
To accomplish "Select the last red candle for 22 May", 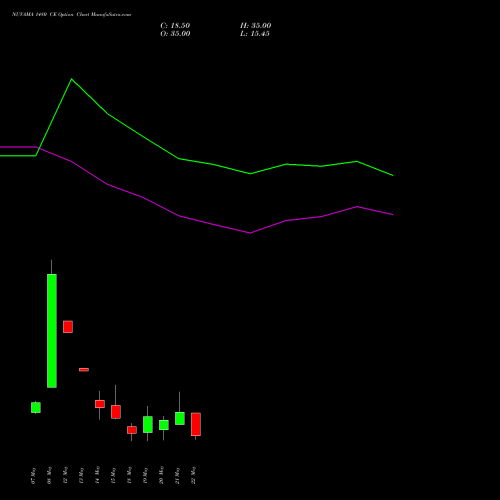I will pos(196,424).
